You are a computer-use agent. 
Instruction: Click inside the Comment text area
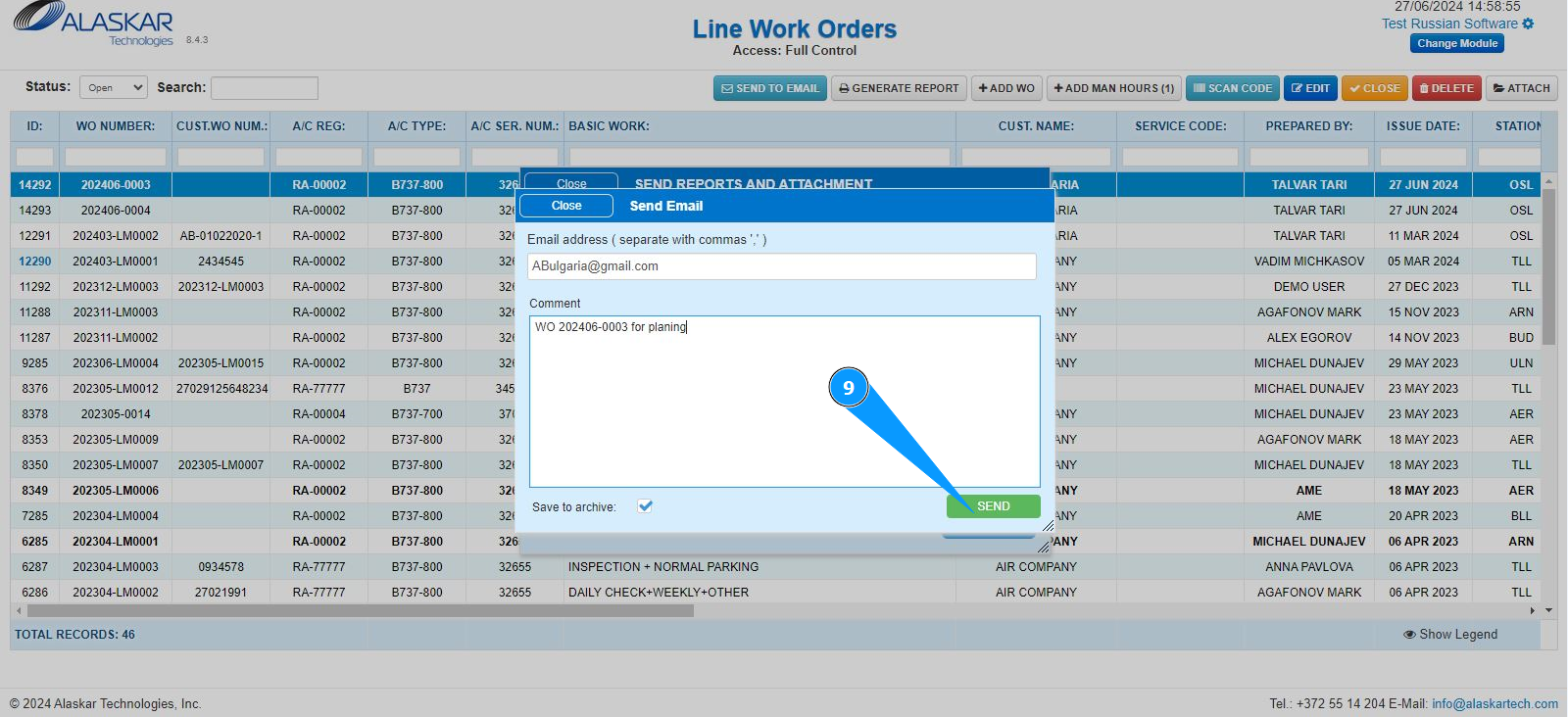click(784, 402)
